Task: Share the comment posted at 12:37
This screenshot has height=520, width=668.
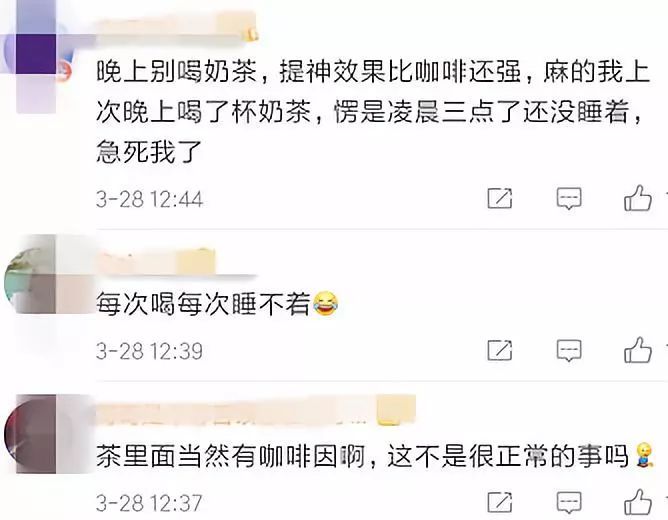Action: click(x=500, y=502)
